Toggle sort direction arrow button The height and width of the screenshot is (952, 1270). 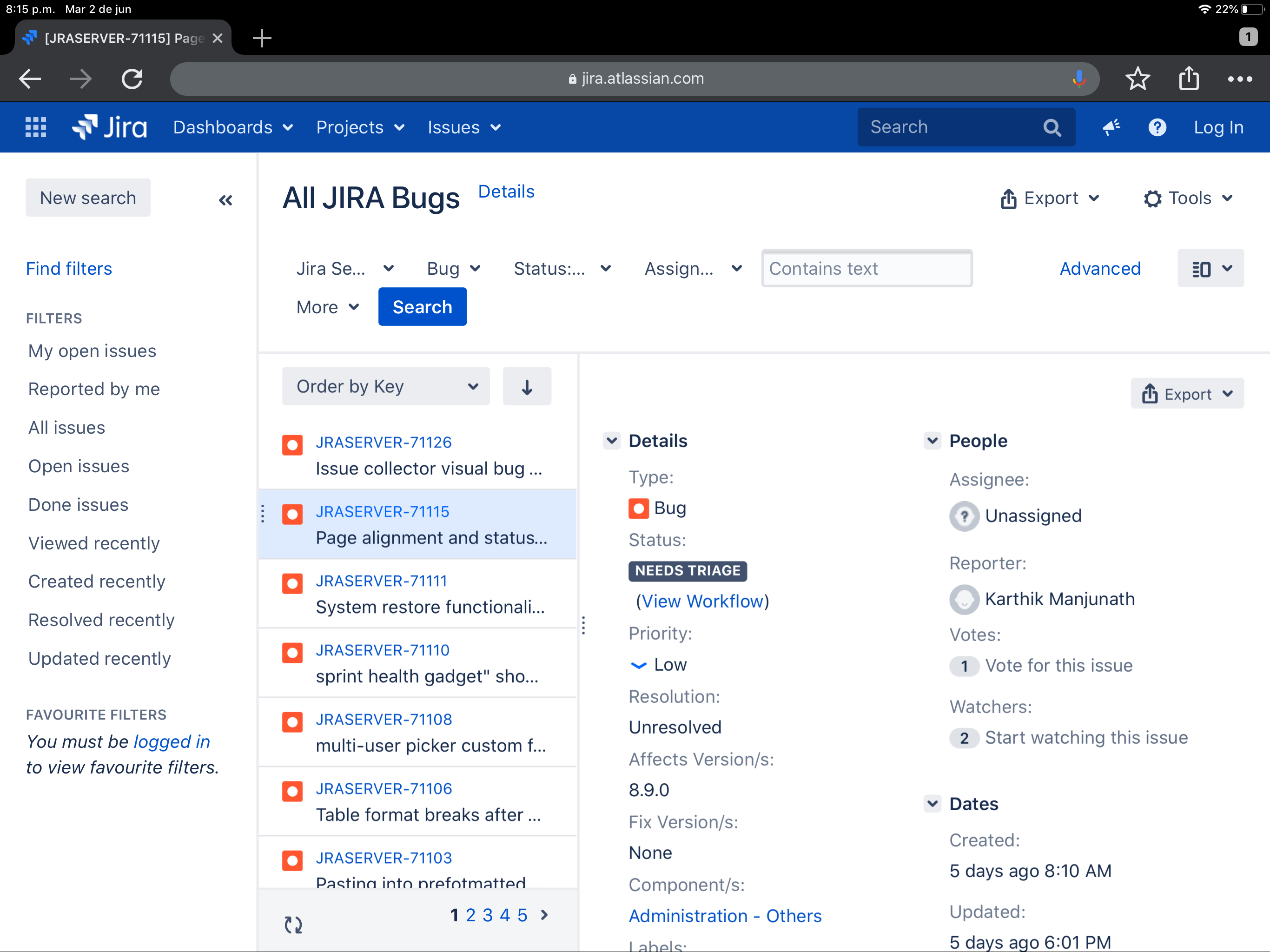(x=527, y=386)
